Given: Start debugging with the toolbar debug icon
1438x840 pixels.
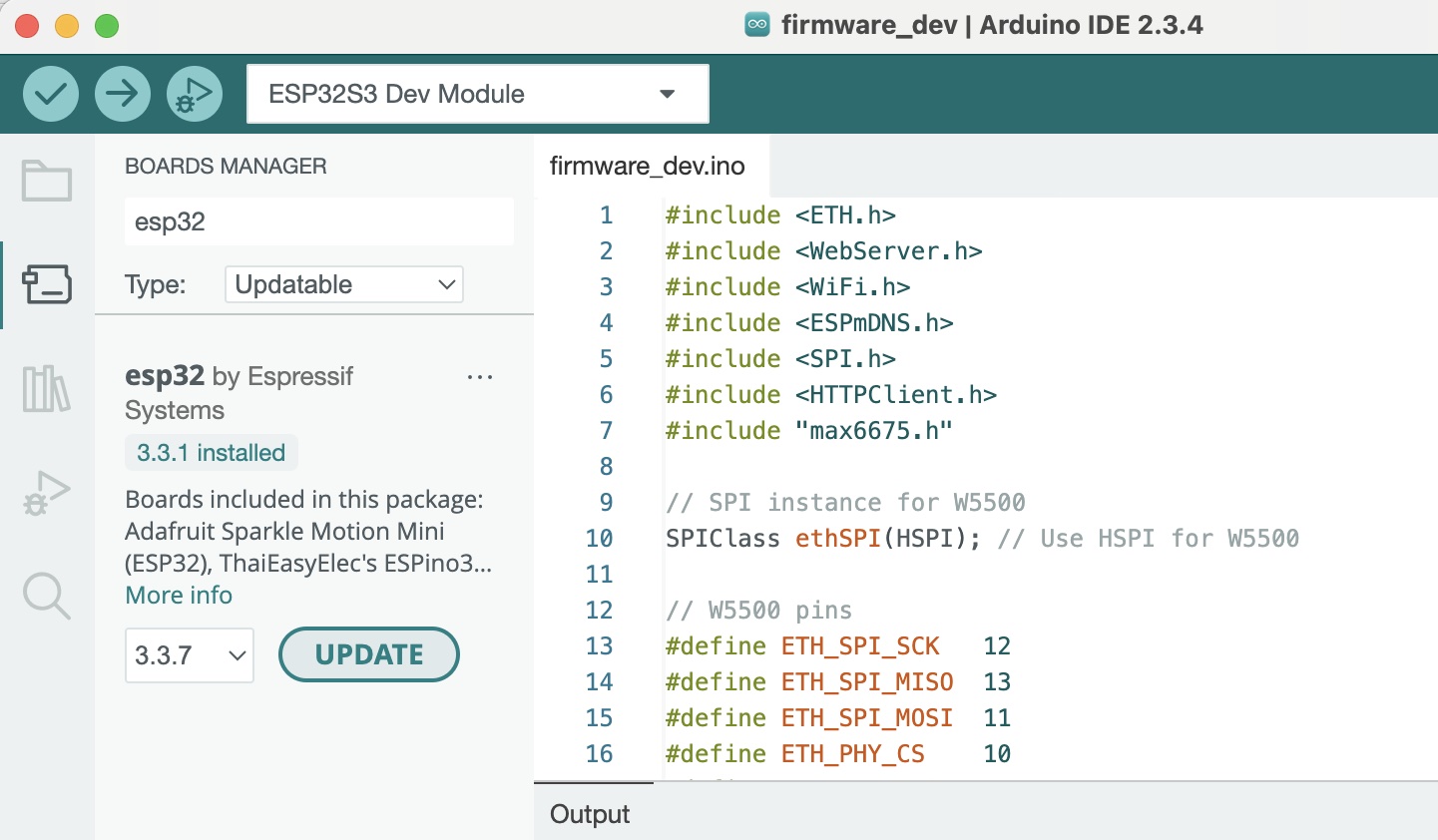Looking at the screenshot, I should (195, 95).
